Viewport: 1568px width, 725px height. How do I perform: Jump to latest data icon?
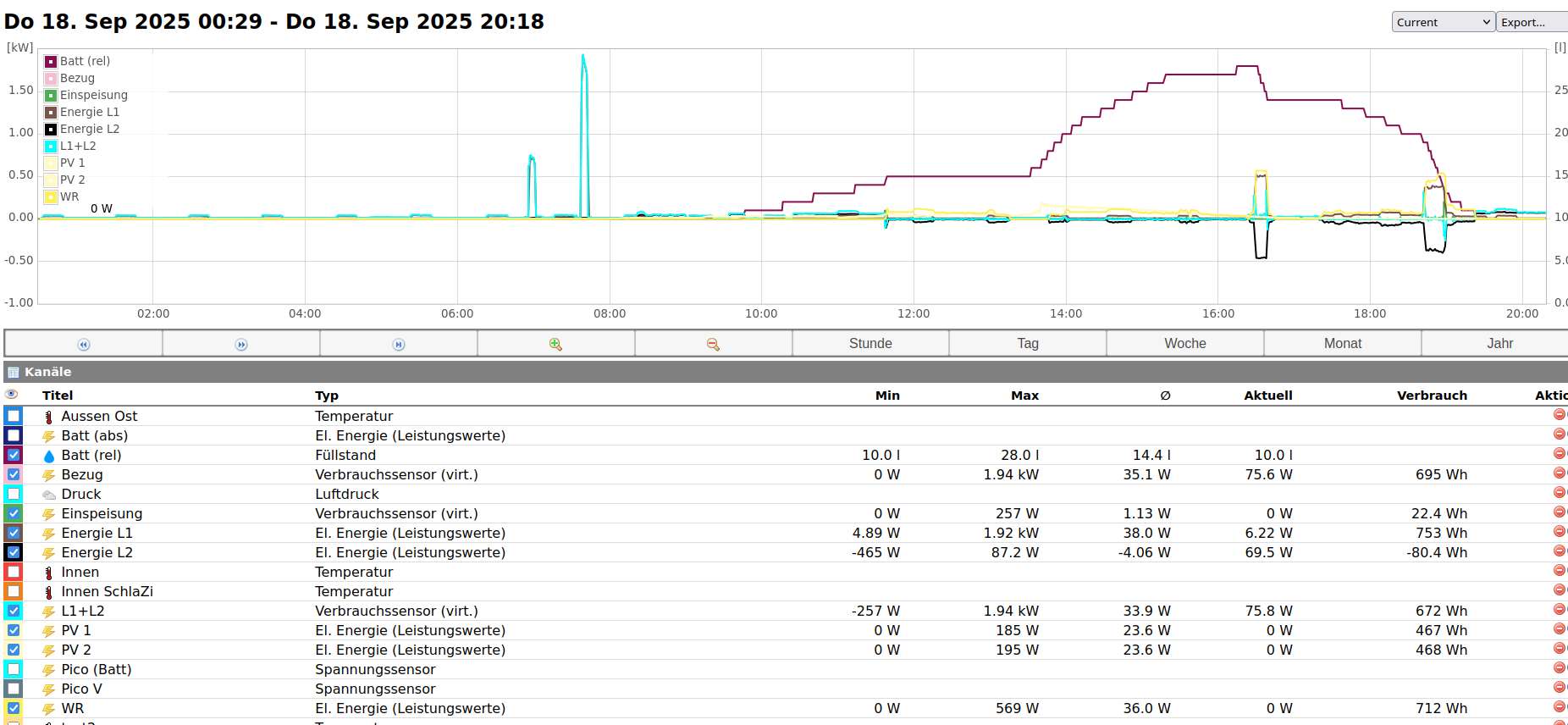click(x=399, y=344)
